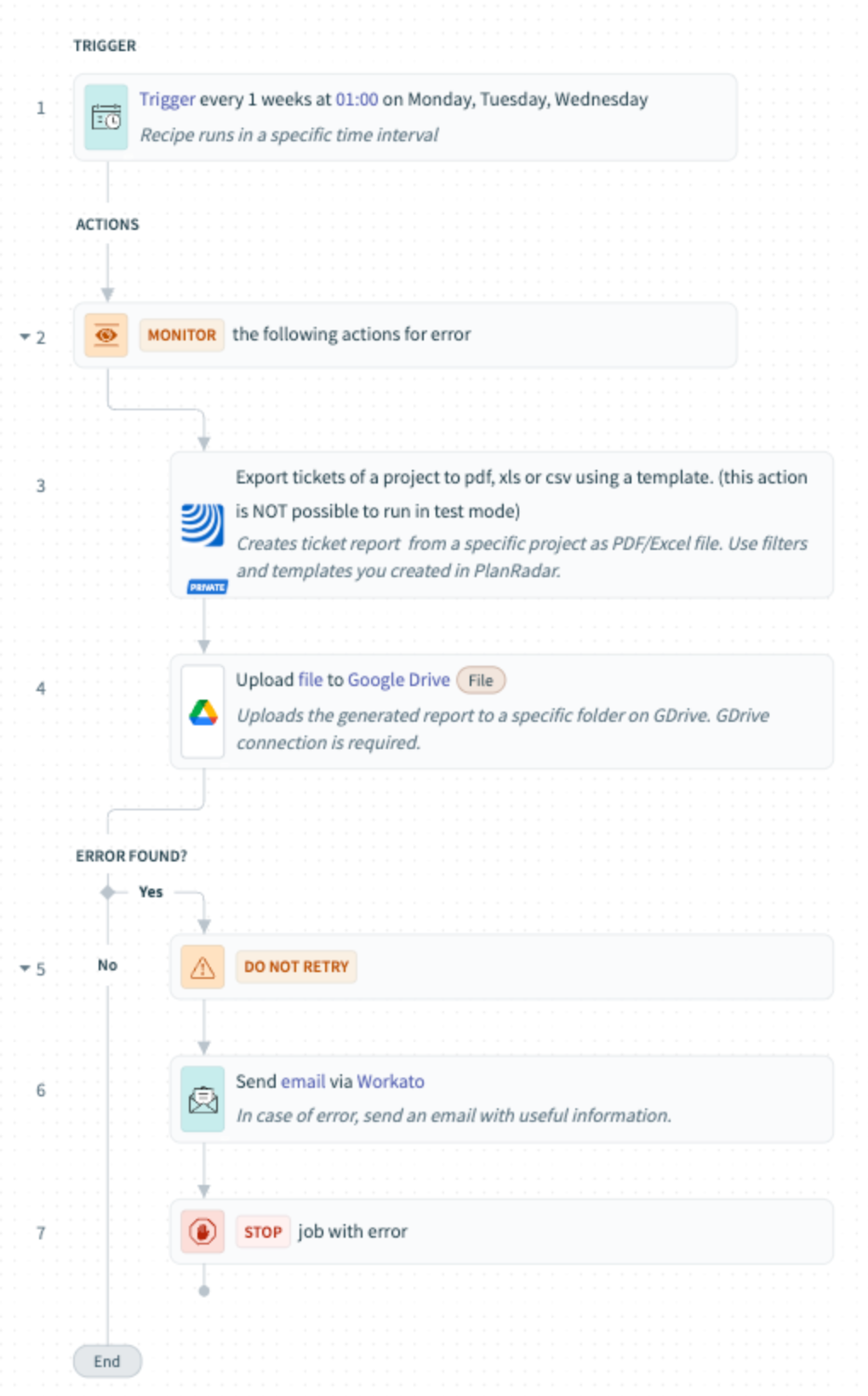Select the Export tickets step description
The height and width of the screenshot is (1396, 868).
pyautogui.click(x=521, y=557)
